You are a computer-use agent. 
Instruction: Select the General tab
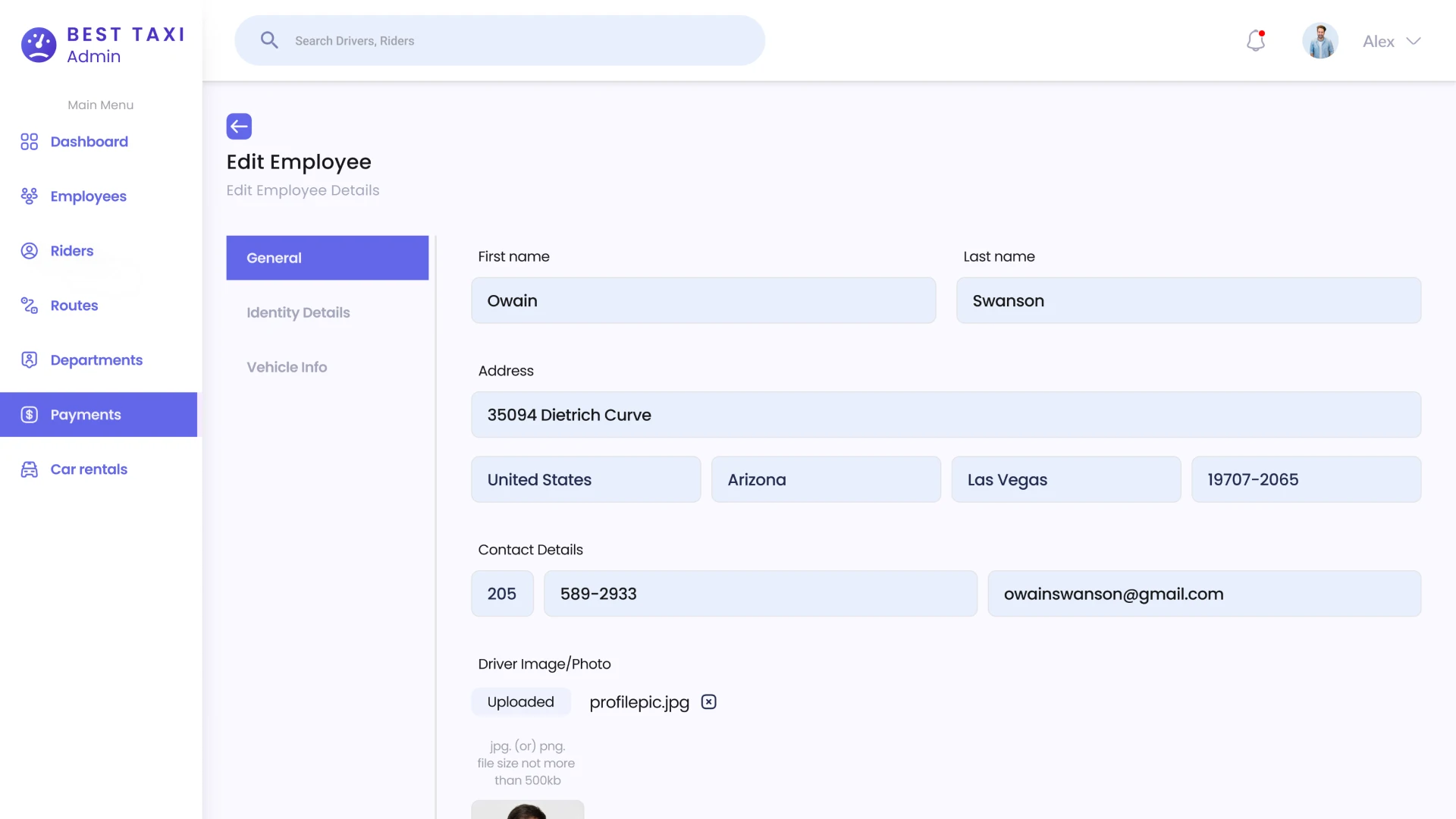[273, 257]
